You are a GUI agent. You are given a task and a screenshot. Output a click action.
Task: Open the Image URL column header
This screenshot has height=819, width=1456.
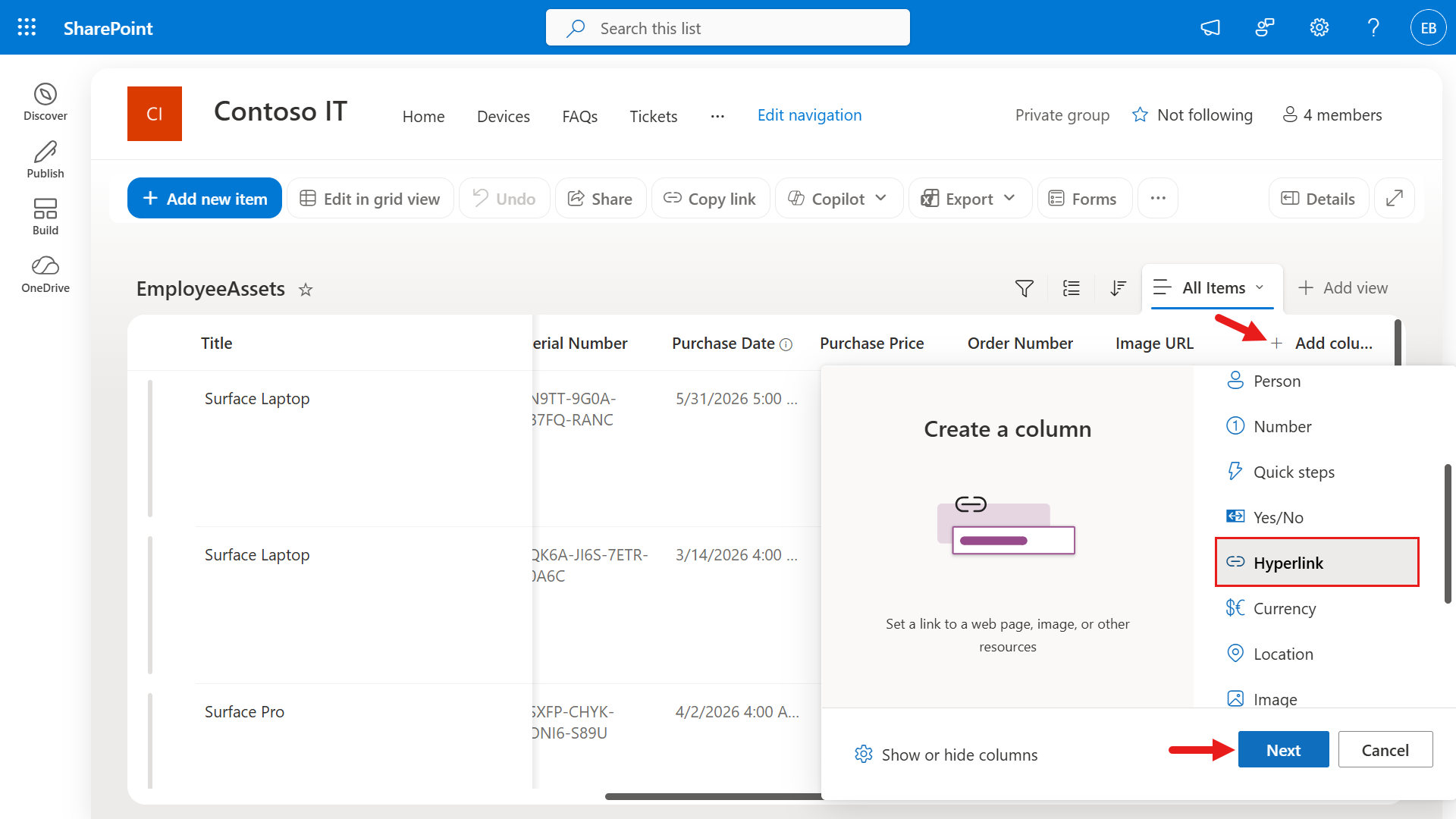point(1154,344)
